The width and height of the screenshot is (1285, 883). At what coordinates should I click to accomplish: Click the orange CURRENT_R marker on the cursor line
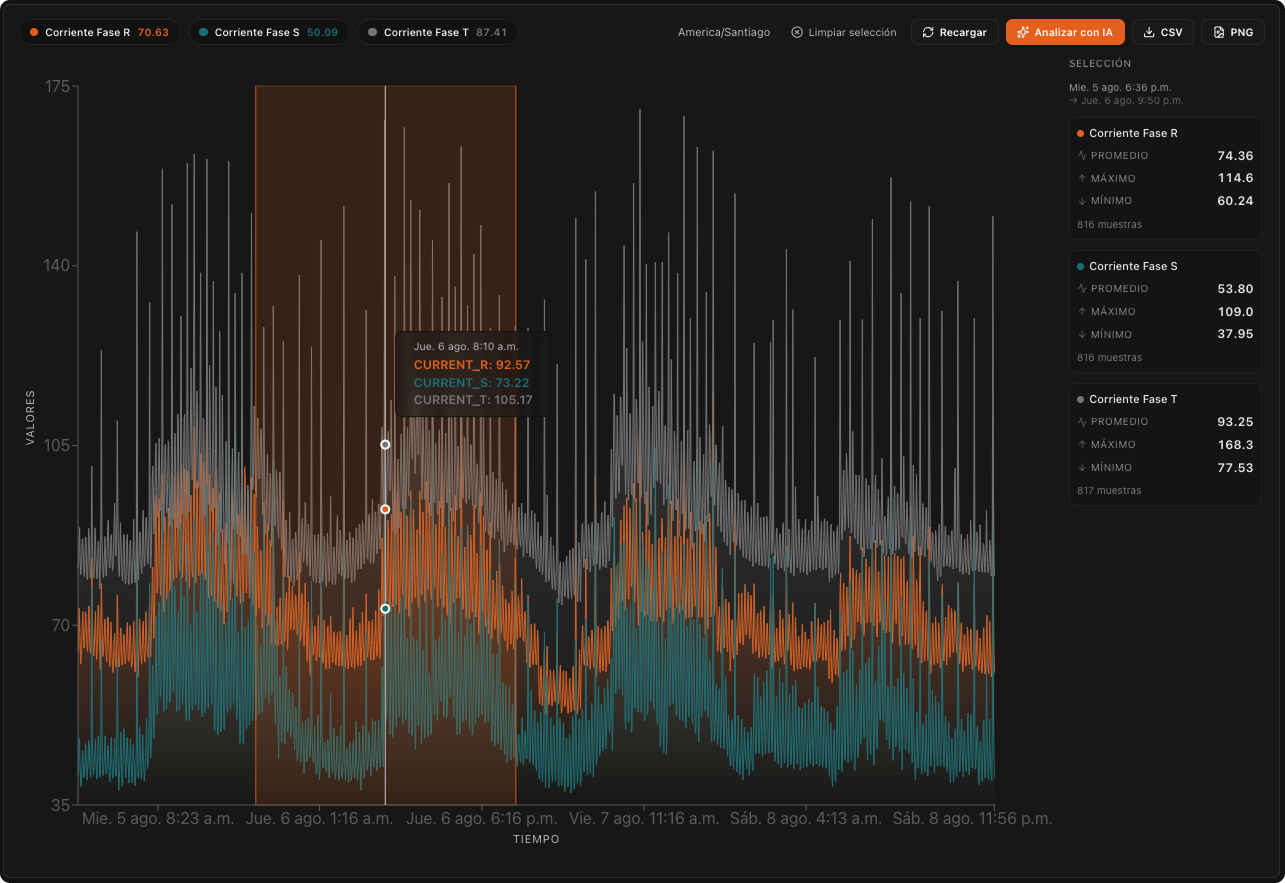pyautogui.click(x=385, y=510)
